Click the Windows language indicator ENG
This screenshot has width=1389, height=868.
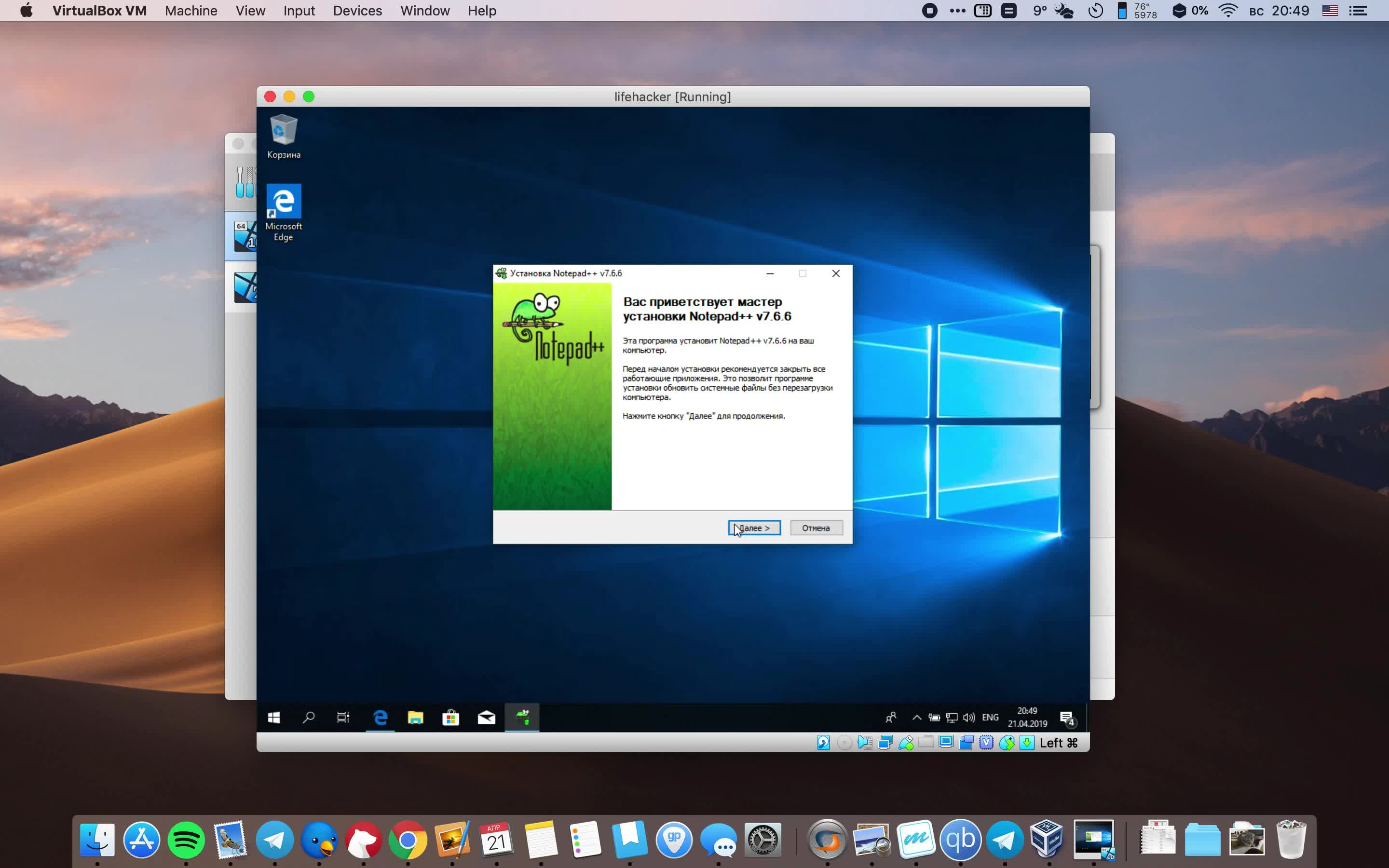click(x=990, y=717)
